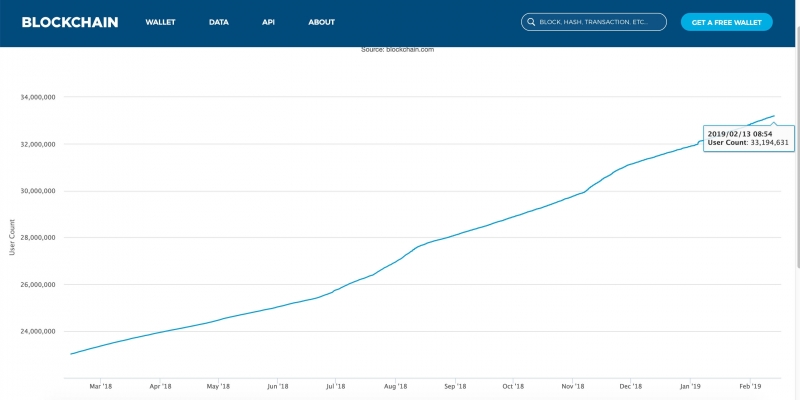Click the Aug '18 x-axis label

395,386
